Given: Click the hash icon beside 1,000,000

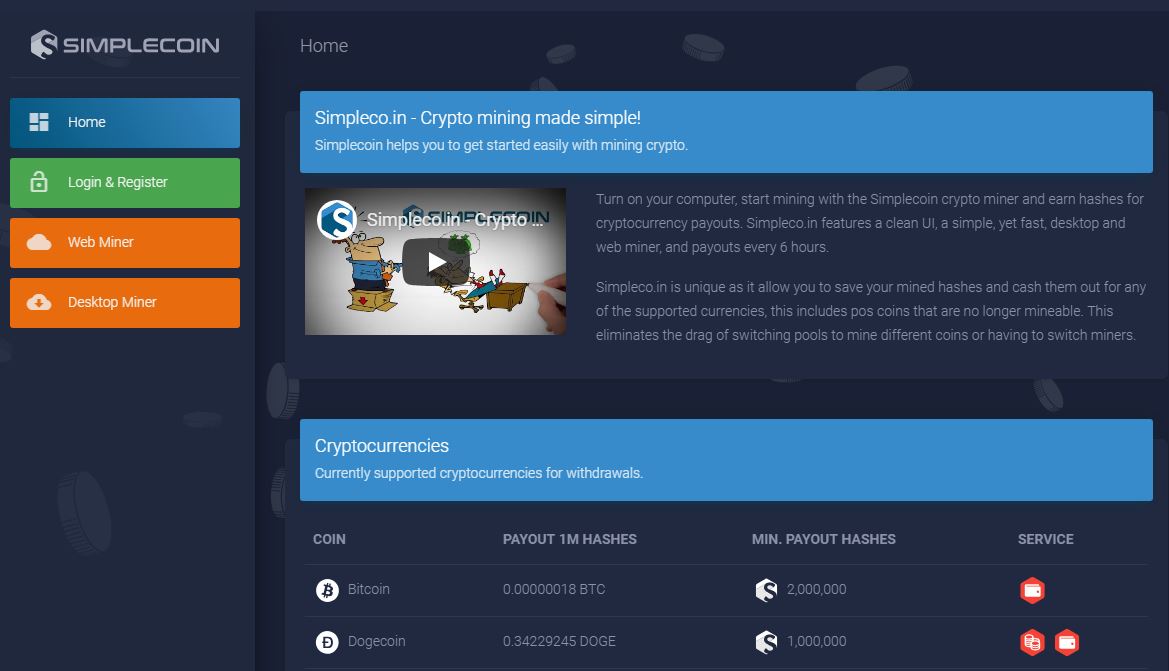Looking at the screenshot, I should (766, 642).
